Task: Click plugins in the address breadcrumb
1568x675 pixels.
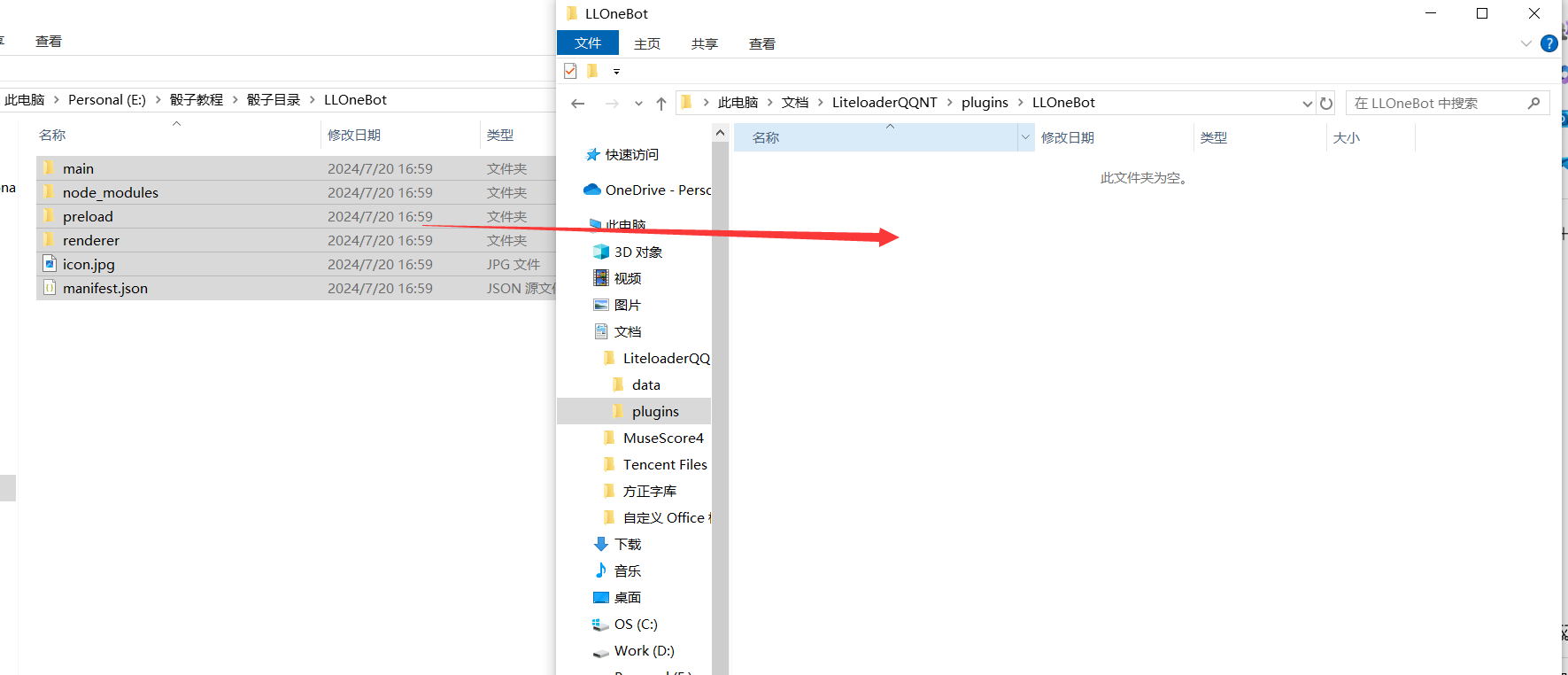Action: click(x=985, y=103)
